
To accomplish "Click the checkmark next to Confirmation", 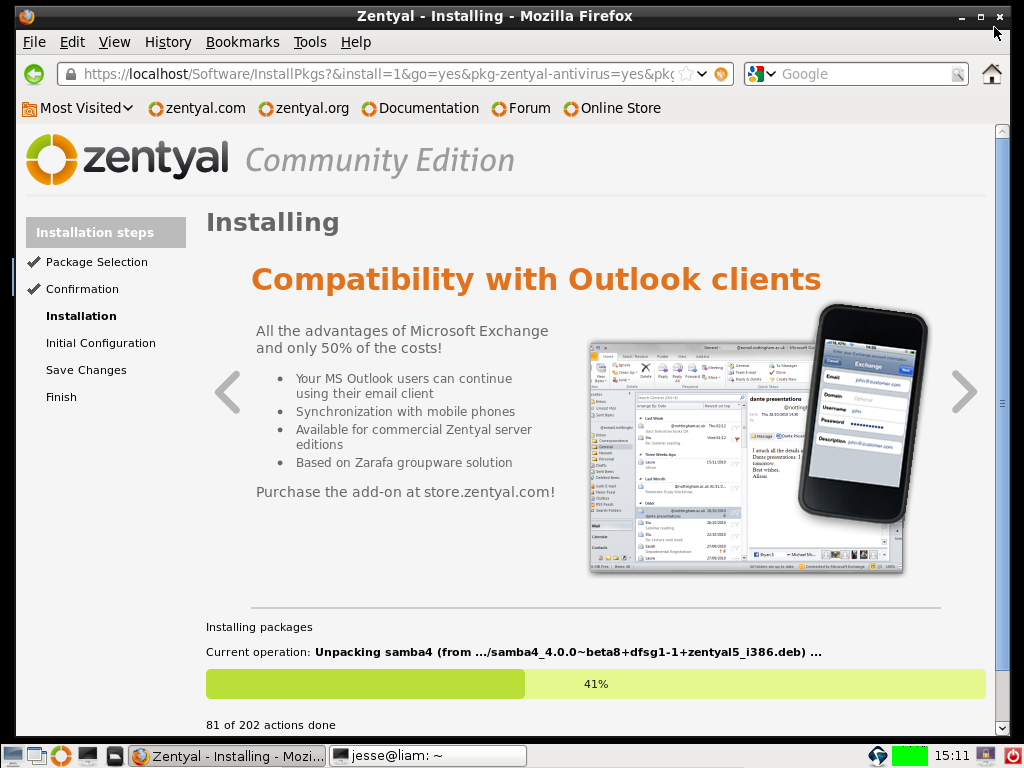I will coord(34,289).
